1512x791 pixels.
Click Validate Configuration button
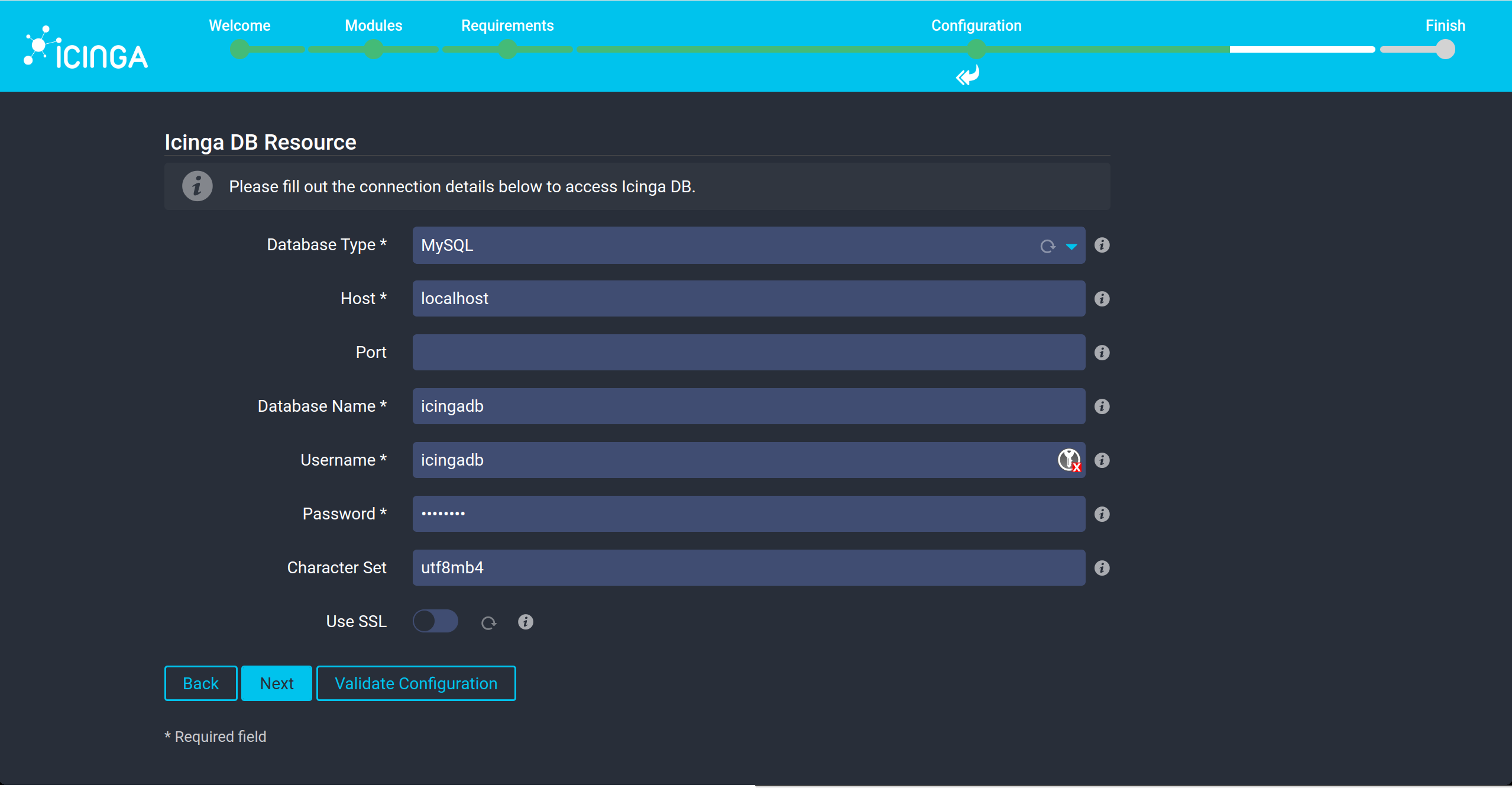point(415,683)
